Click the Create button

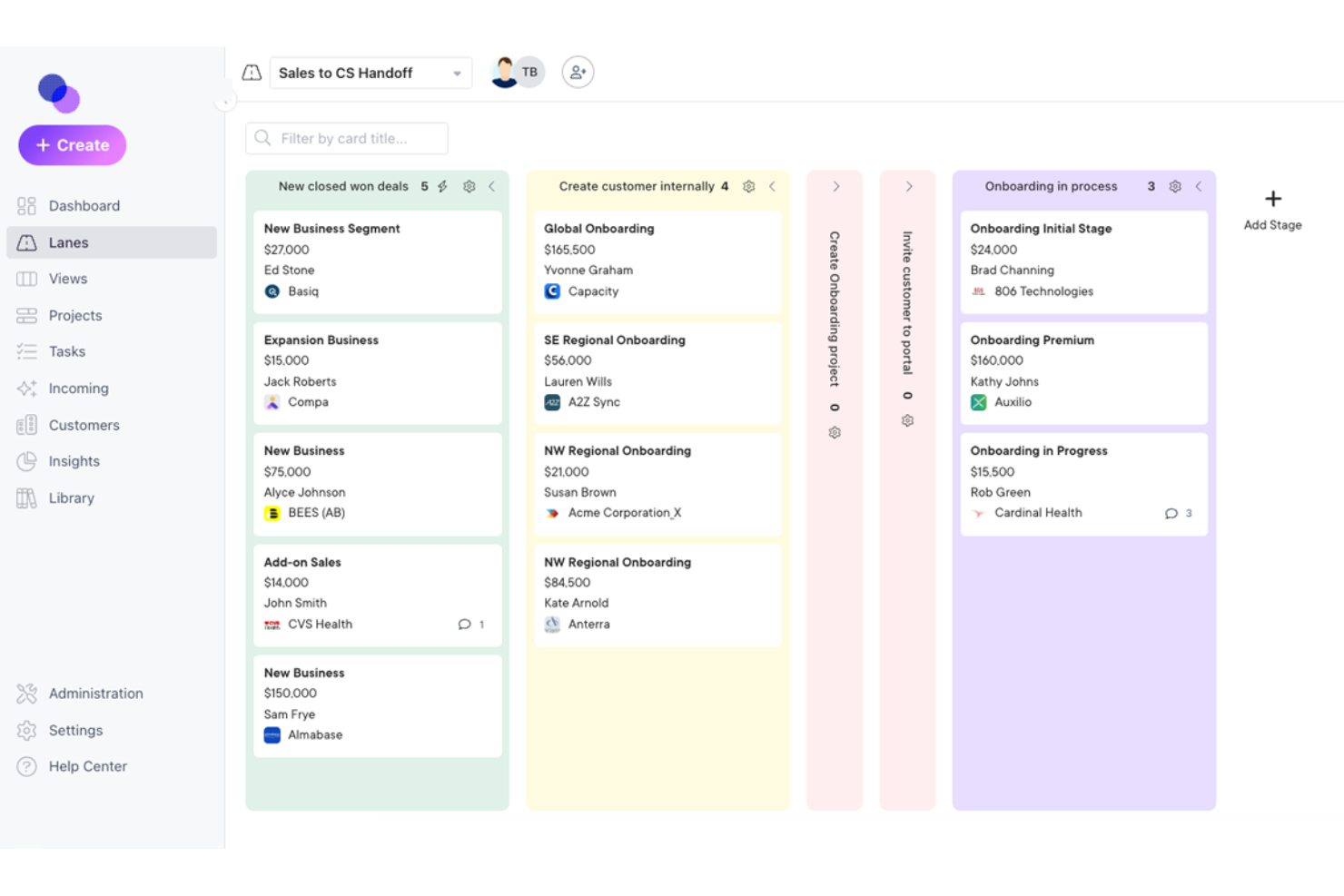pos(72,145)
